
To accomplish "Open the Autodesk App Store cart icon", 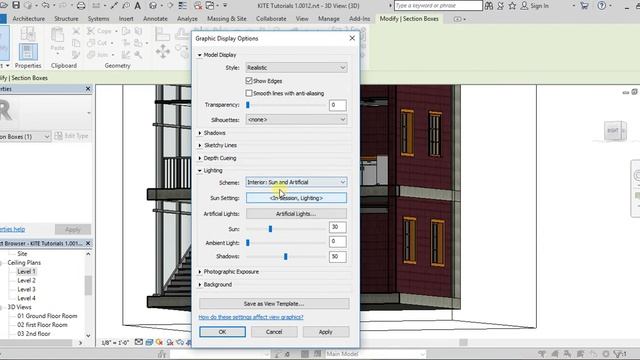I will pyautogui.click(x=584, y=6).
